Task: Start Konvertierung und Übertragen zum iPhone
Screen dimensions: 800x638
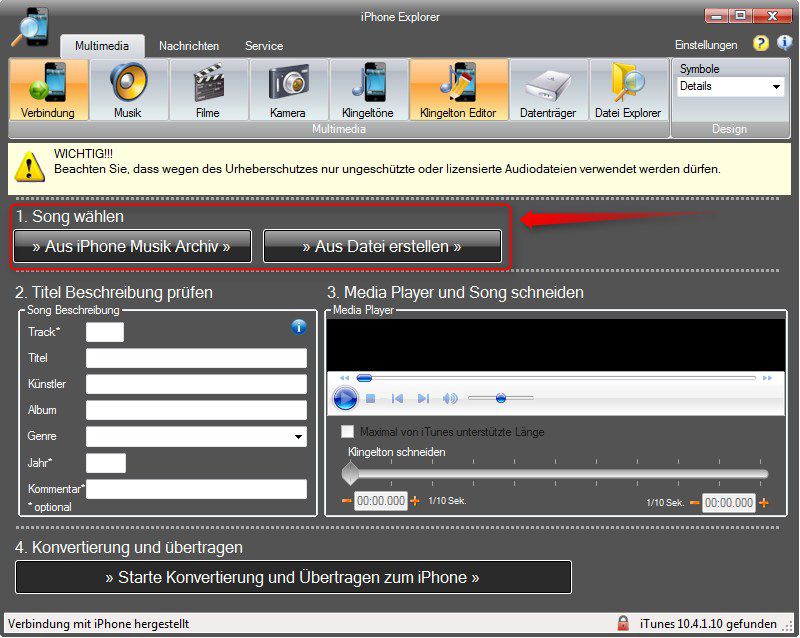Action: pos(293,577)
